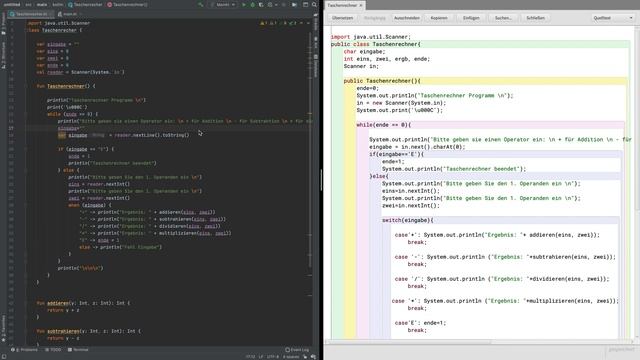
Task: Click 'import java.util.Scanner;' in BlueJ source
Action: tap(371, 37)
